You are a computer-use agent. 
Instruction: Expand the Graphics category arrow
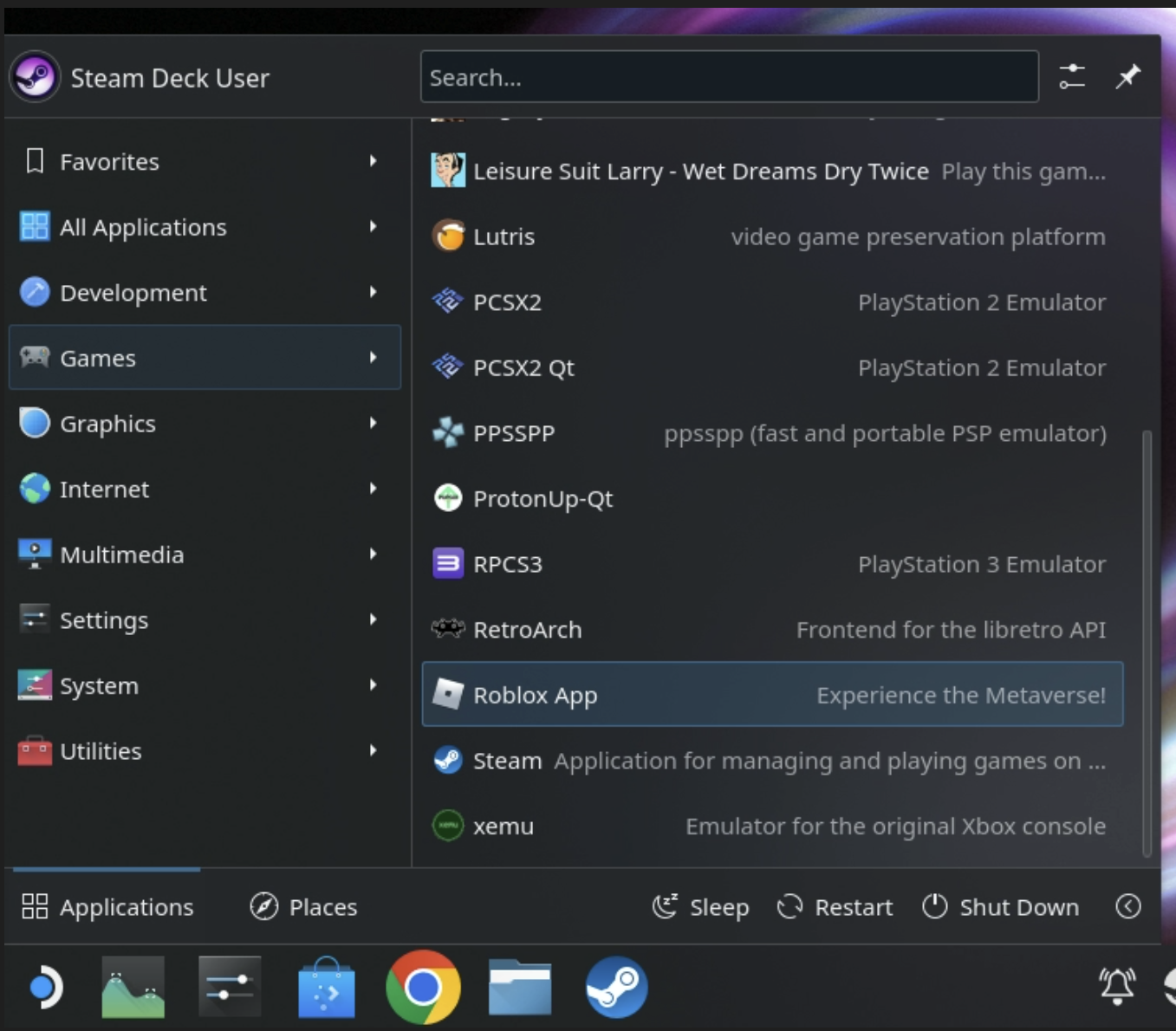(373, 423)
